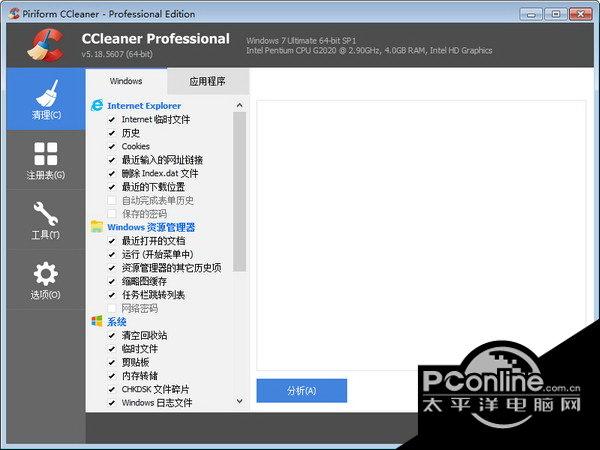This screenshot has height=450, width=600.
Task: Click the Internet Explorer logo icon
Action: [x=97, y=105]
